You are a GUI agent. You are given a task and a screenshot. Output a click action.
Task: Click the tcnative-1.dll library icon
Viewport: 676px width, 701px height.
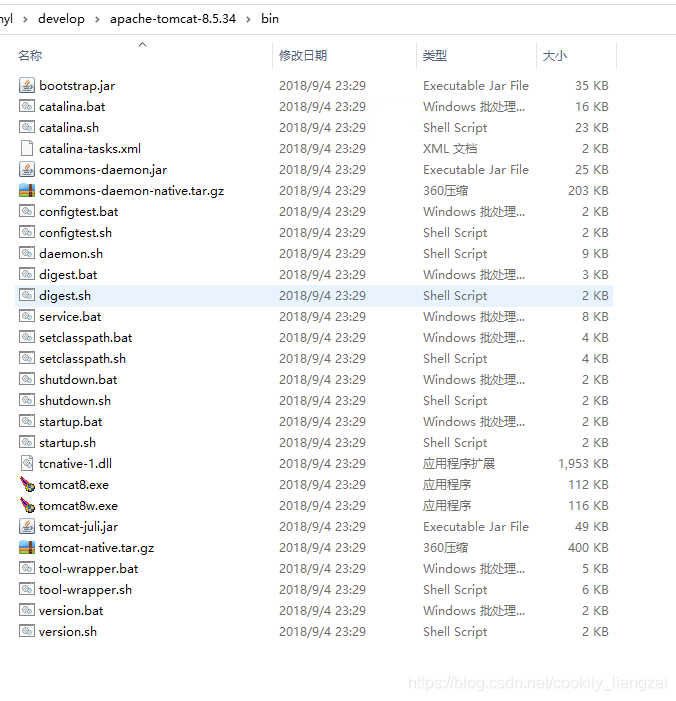pyautogui.click(x=27, y=463)
